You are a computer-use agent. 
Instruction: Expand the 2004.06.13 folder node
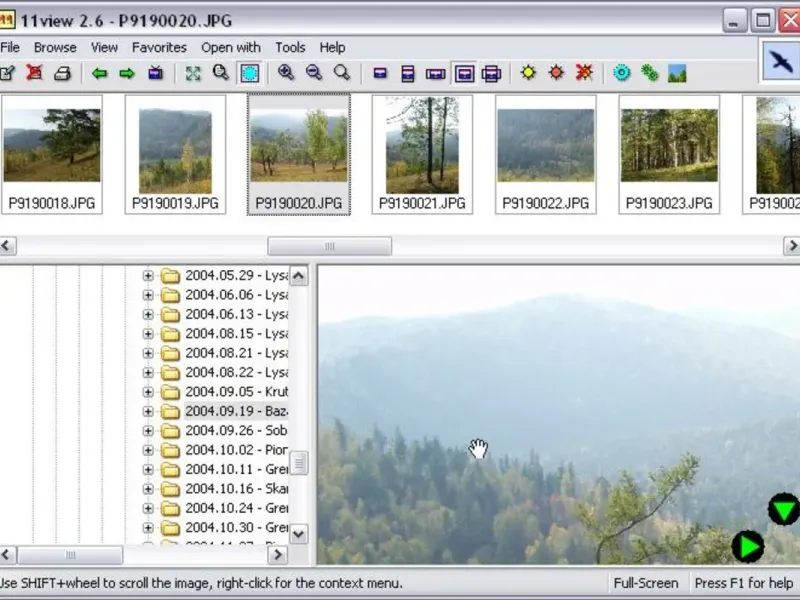coord(148,315)
